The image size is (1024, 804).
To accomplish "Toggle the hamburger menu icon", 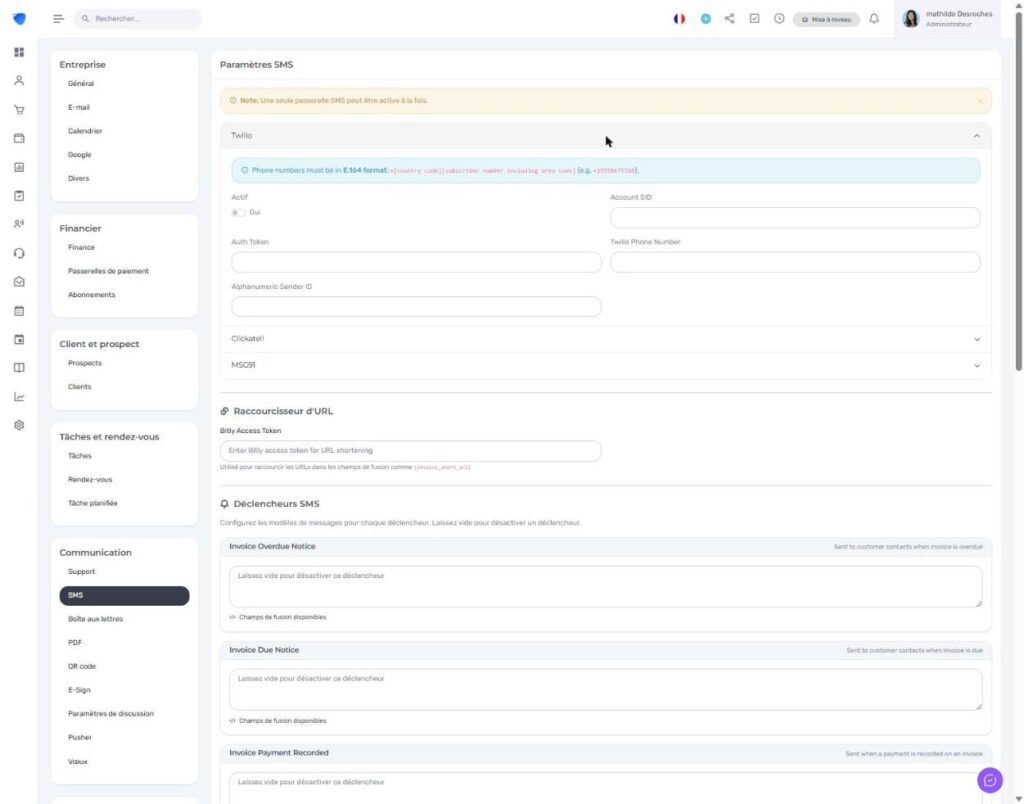I will [59, 19].
